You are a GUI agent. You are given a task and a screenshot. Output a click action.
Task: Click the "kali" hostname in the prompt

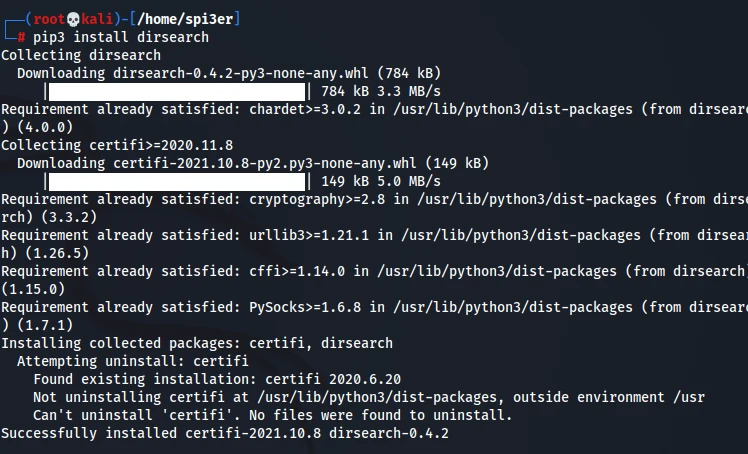pos(98,19)
